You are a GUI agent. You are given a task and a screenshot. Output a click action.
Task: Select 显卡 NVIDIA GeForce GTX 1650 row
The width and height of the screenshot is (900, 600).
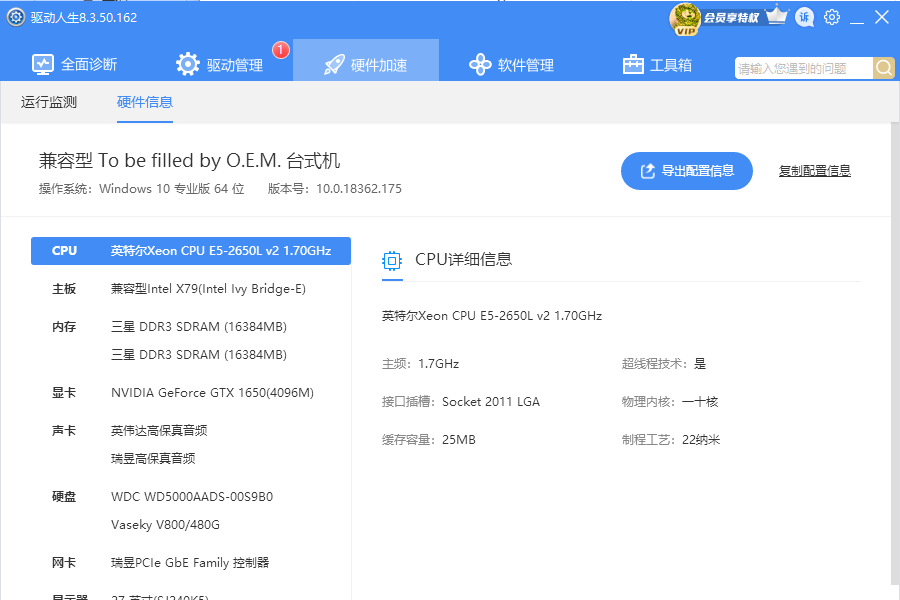(191, 393)
